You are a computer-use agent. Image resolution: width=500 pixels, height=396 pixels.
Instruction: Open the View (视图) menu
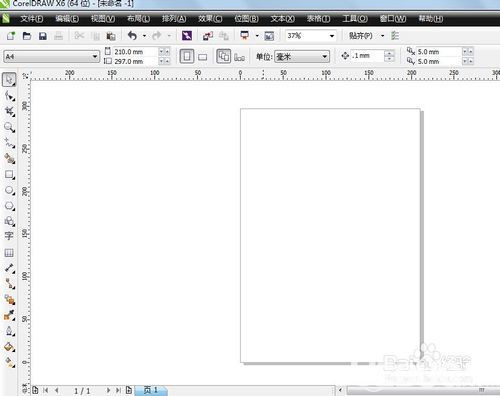click(x=103, y=19)
